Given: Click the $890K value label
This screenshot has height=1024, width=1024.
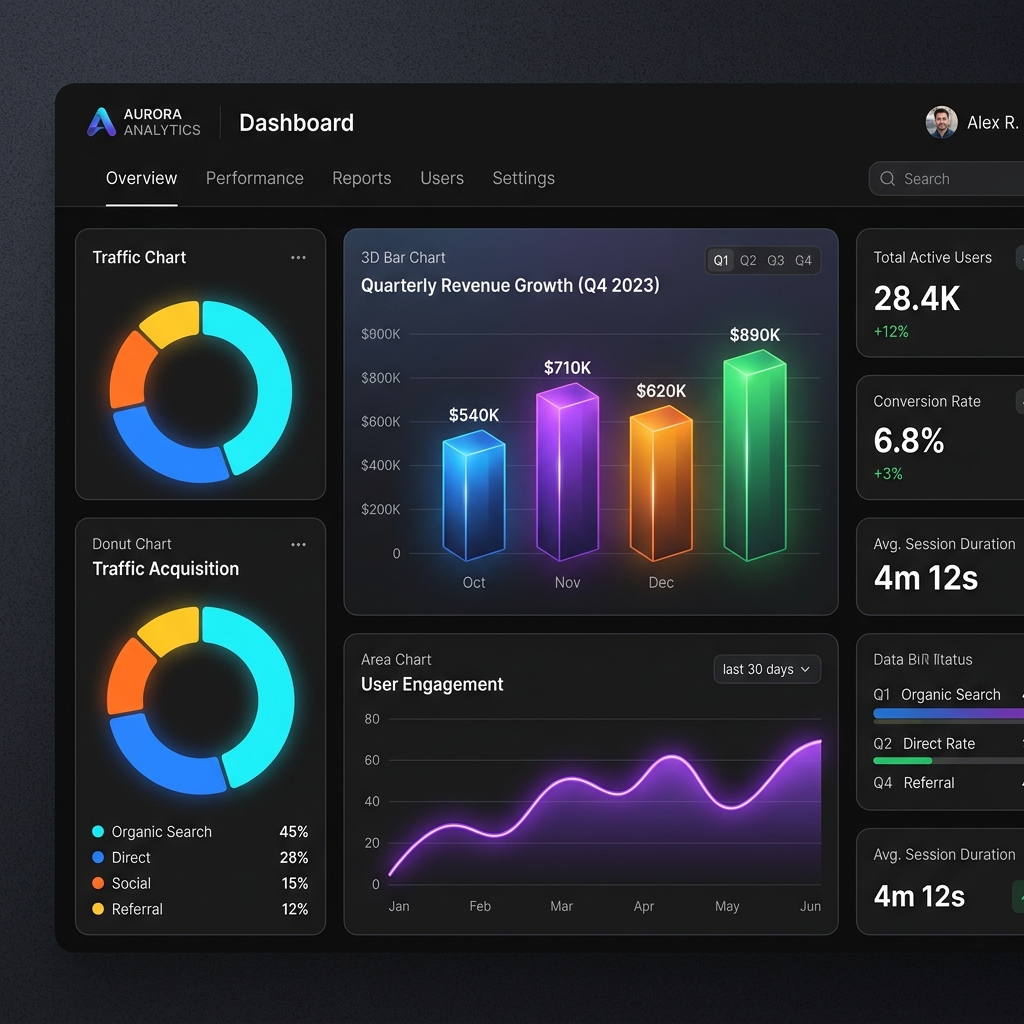Looking at the screenshot, I should coord(754,335).
